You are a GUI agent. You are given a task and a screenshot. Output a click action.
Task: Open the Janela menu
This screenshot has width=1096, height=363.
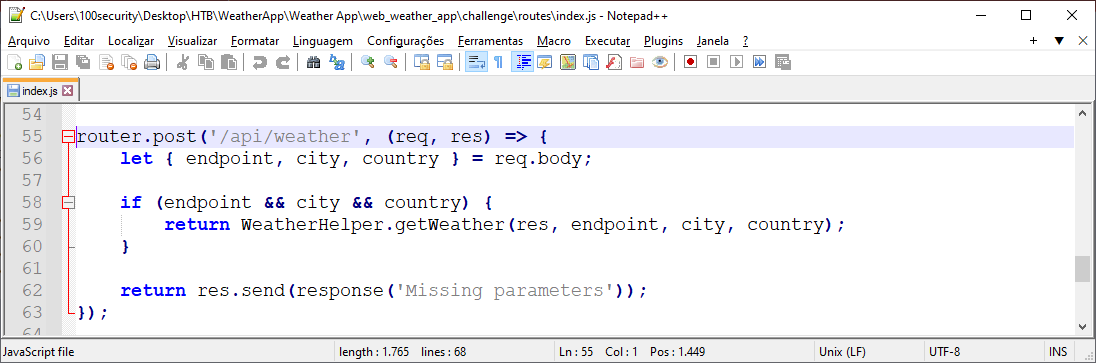(712, 41)
